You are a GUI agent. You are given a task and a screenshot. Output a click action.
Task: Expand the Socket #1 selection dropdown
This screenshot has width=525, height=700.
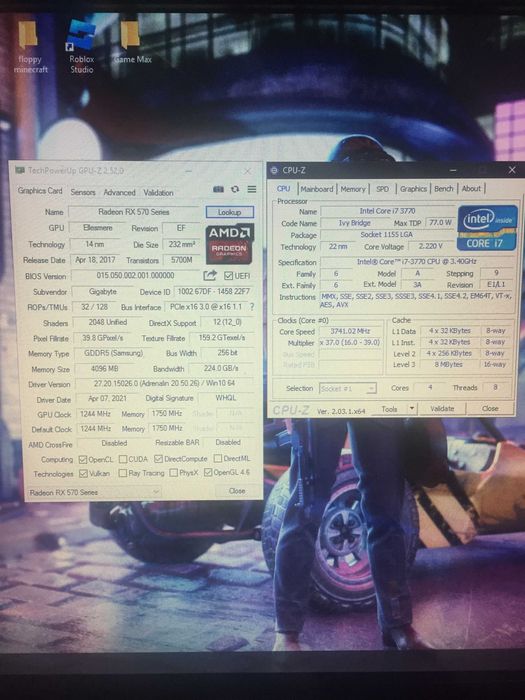(348, 388)
